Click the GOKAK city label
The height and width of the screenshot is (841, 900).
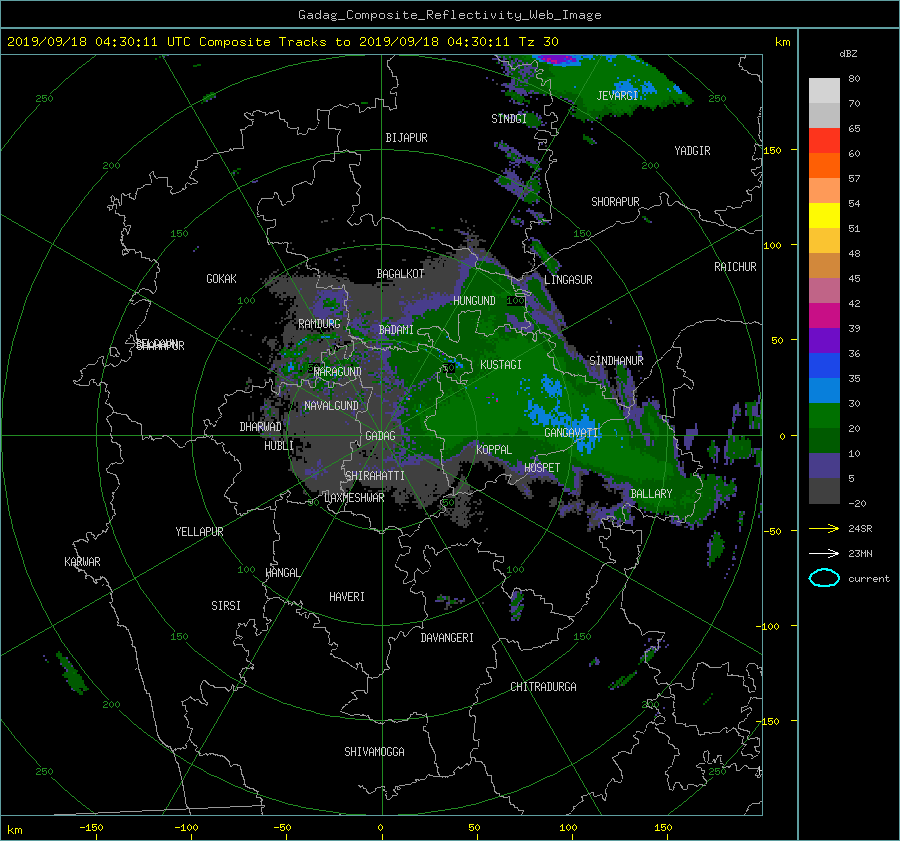[222, 279]
